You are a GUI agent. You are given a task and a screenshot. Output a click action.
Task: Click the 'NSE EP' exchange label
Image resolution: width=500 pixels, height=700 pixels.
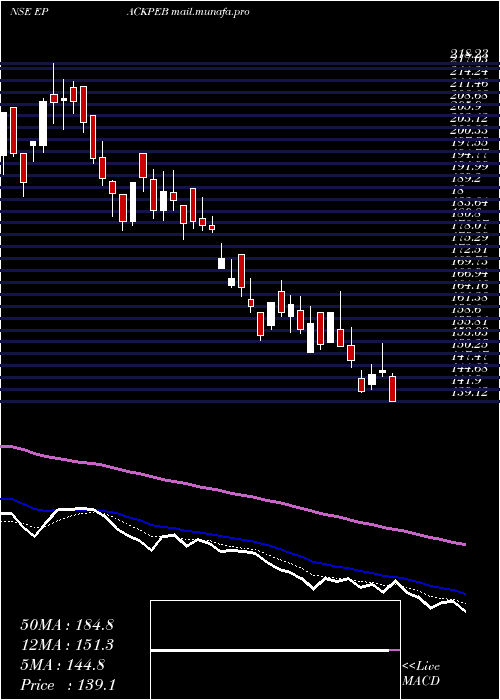click(x=29, y=12)
